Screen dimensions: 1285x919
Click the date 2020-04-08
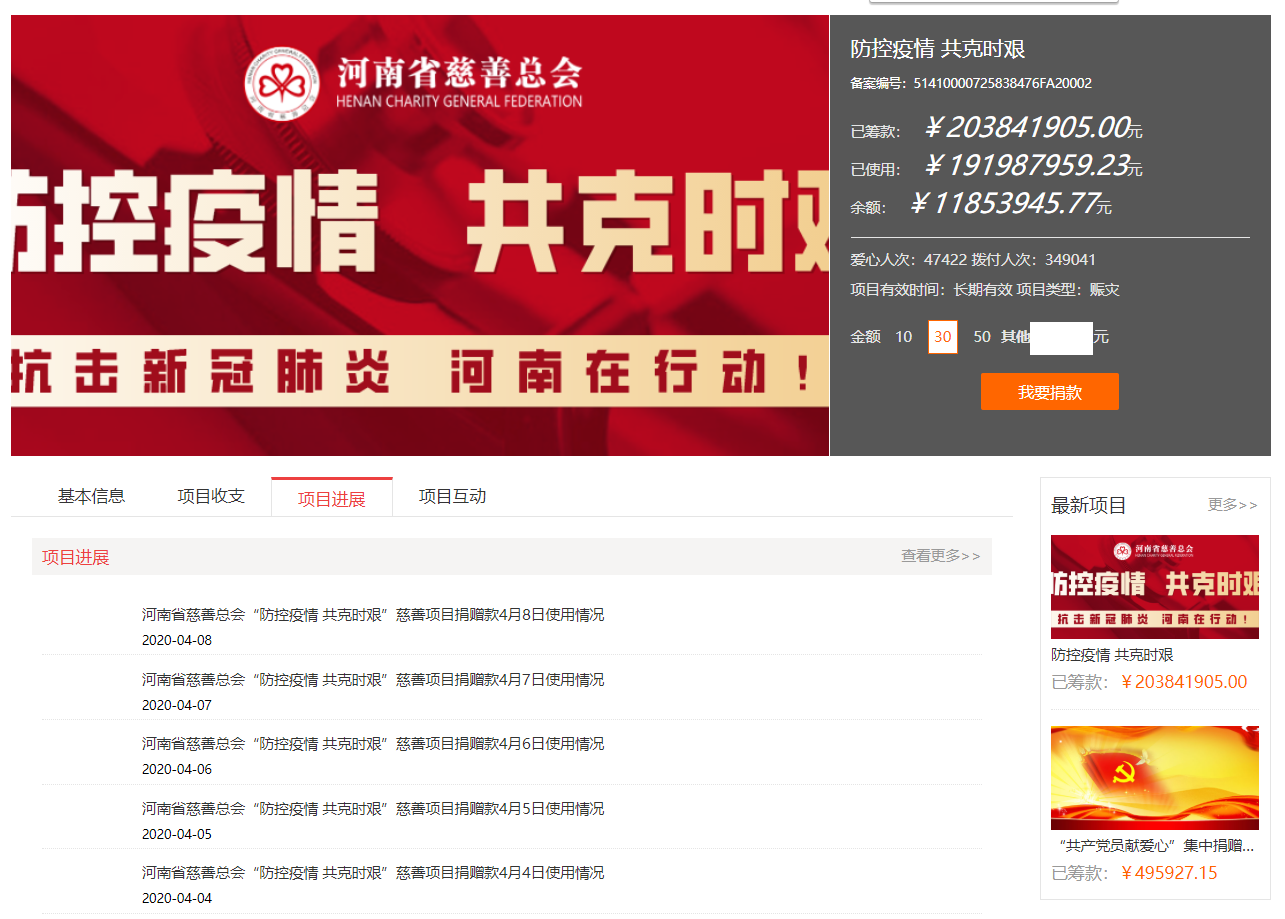click(x=177, y=640)
